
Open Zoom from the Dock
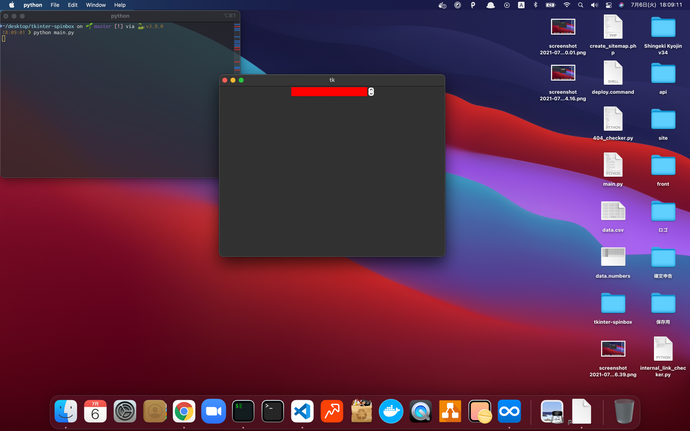pos(213,411)
